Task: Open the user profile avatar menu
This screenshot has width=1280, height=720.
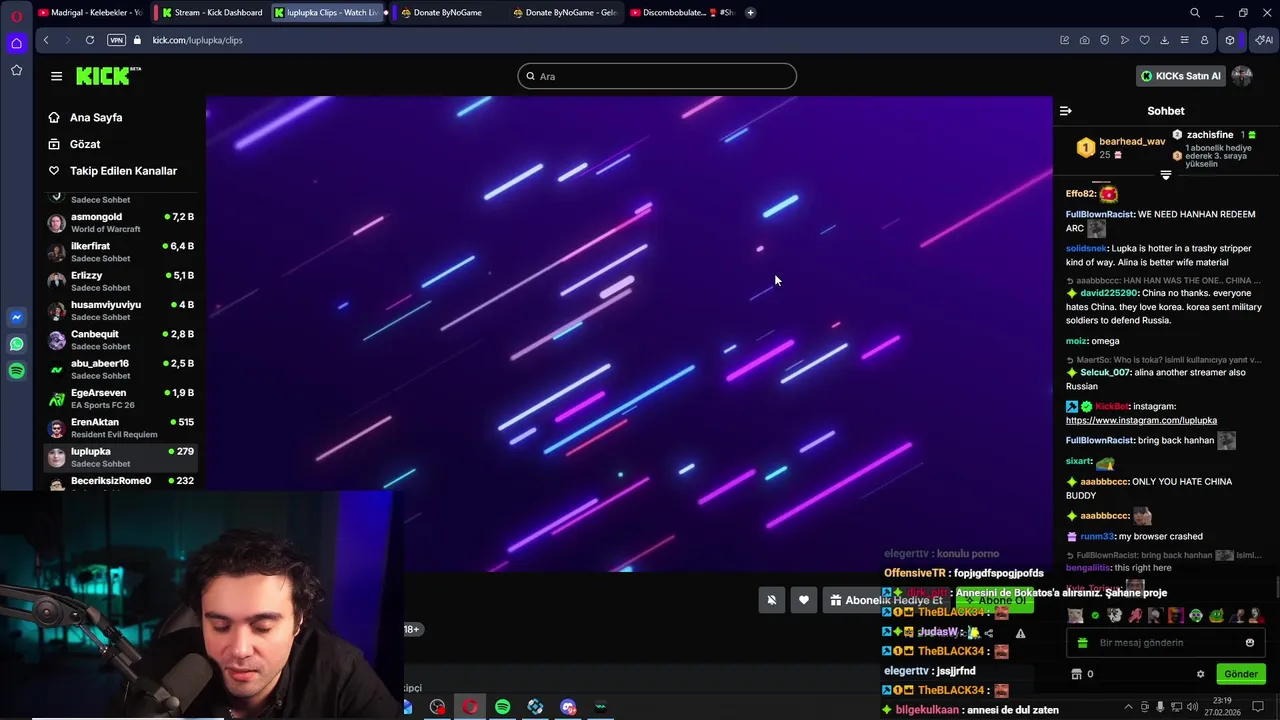Action: pyautogui.click(x=1242, y=76)
